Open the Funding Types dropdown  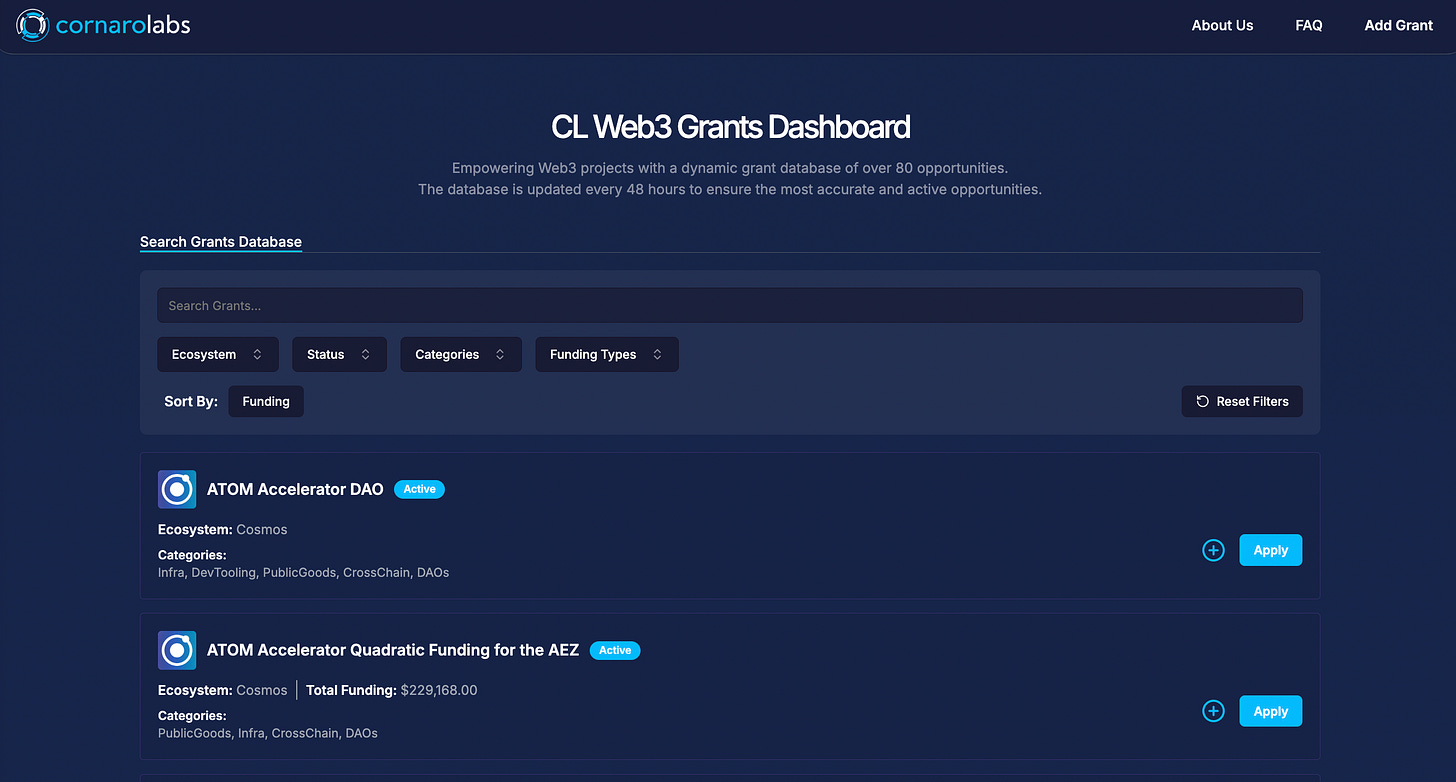coord(607,354)
